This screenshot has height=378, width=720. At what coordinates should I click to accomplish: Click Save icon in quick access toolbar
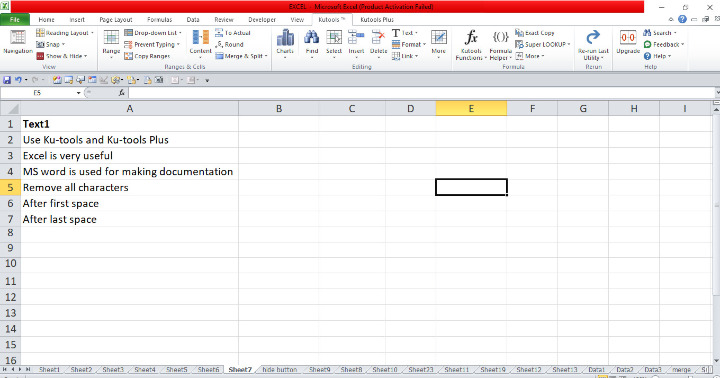pos(7,80)
